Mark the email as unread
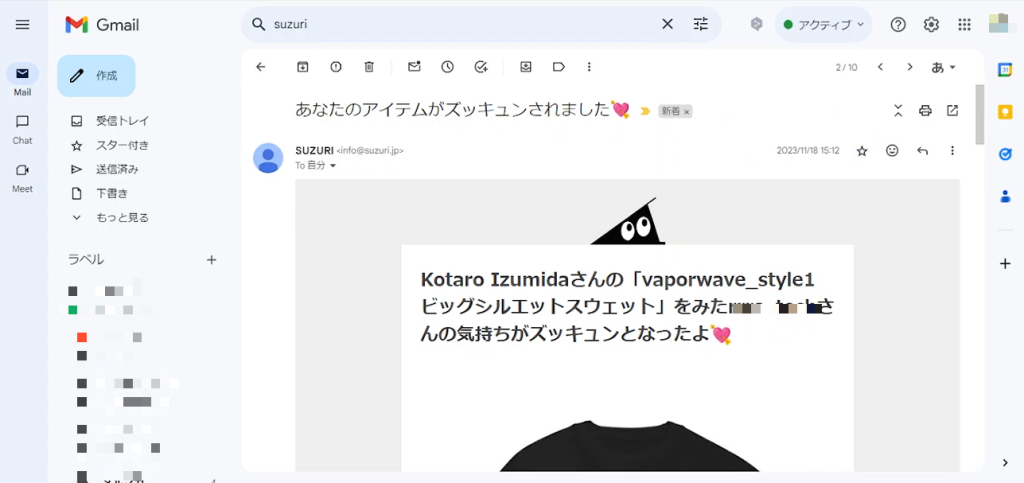 [x=414, y=67]
